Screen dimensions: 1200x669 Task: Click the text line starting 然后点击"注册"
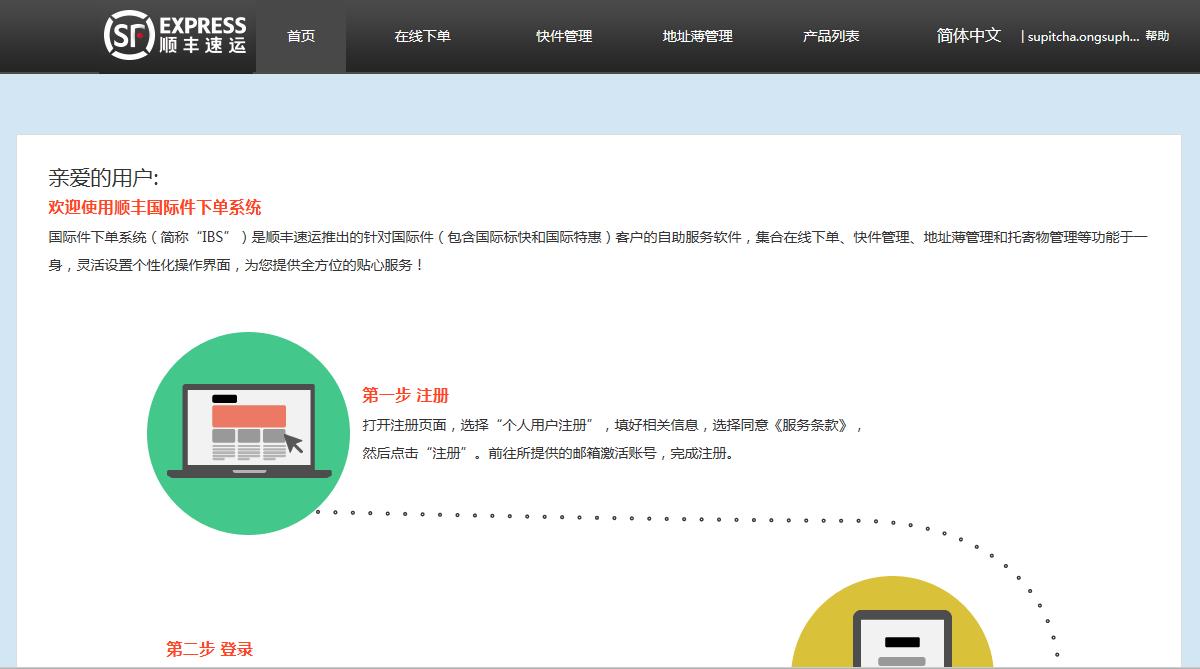[x=550, y=453]
